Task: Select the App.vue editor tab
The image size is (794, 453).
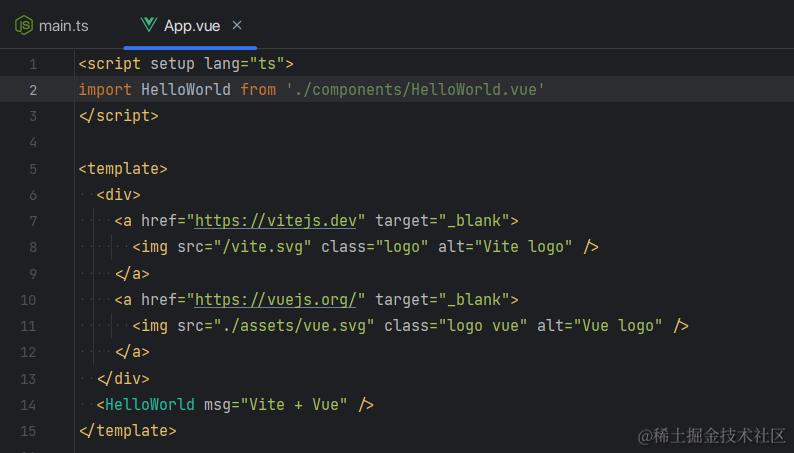Action: (x=190, y=25)
